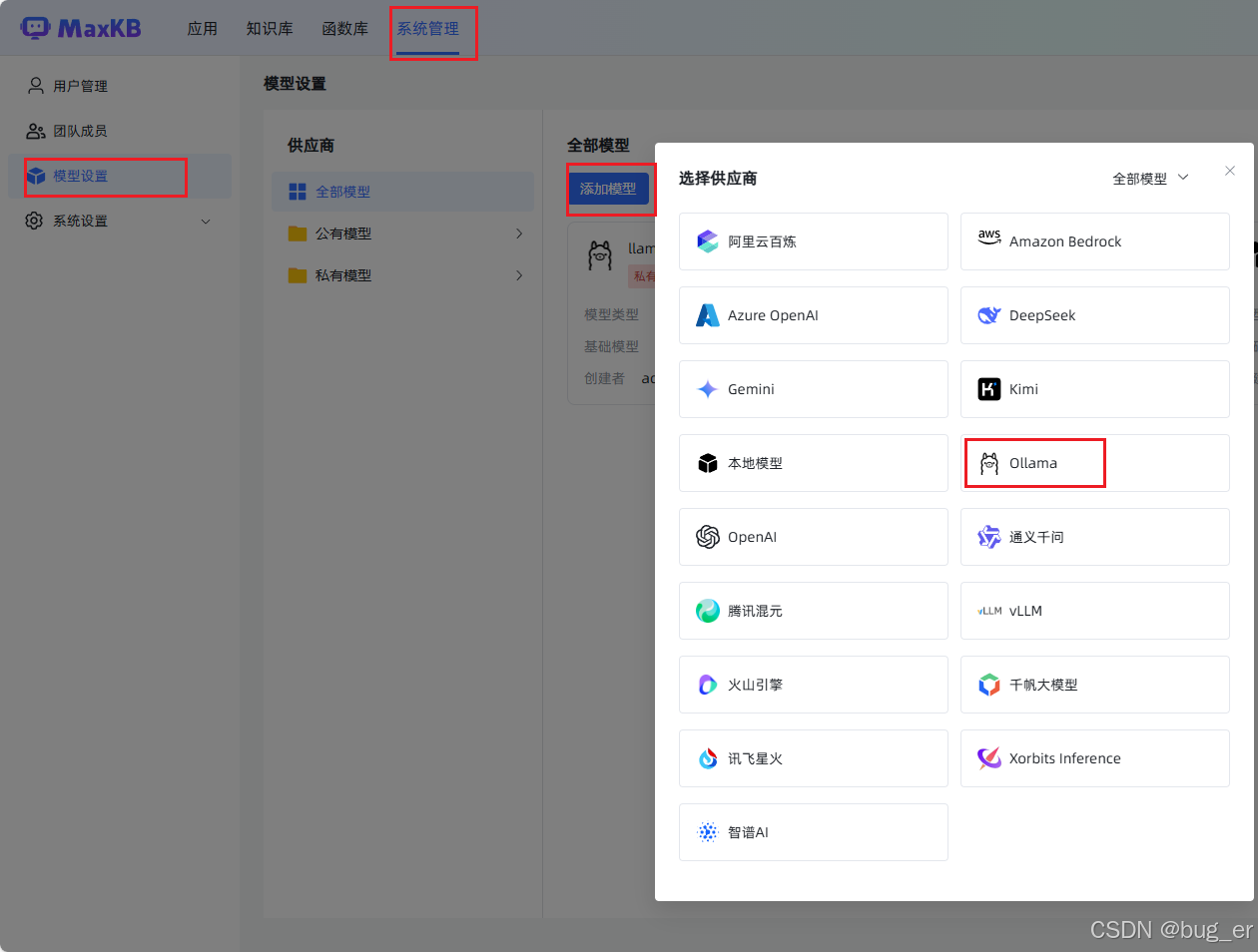Select 全部模型 in supplier list
The image size is (1258, 952).
[402, 192]
